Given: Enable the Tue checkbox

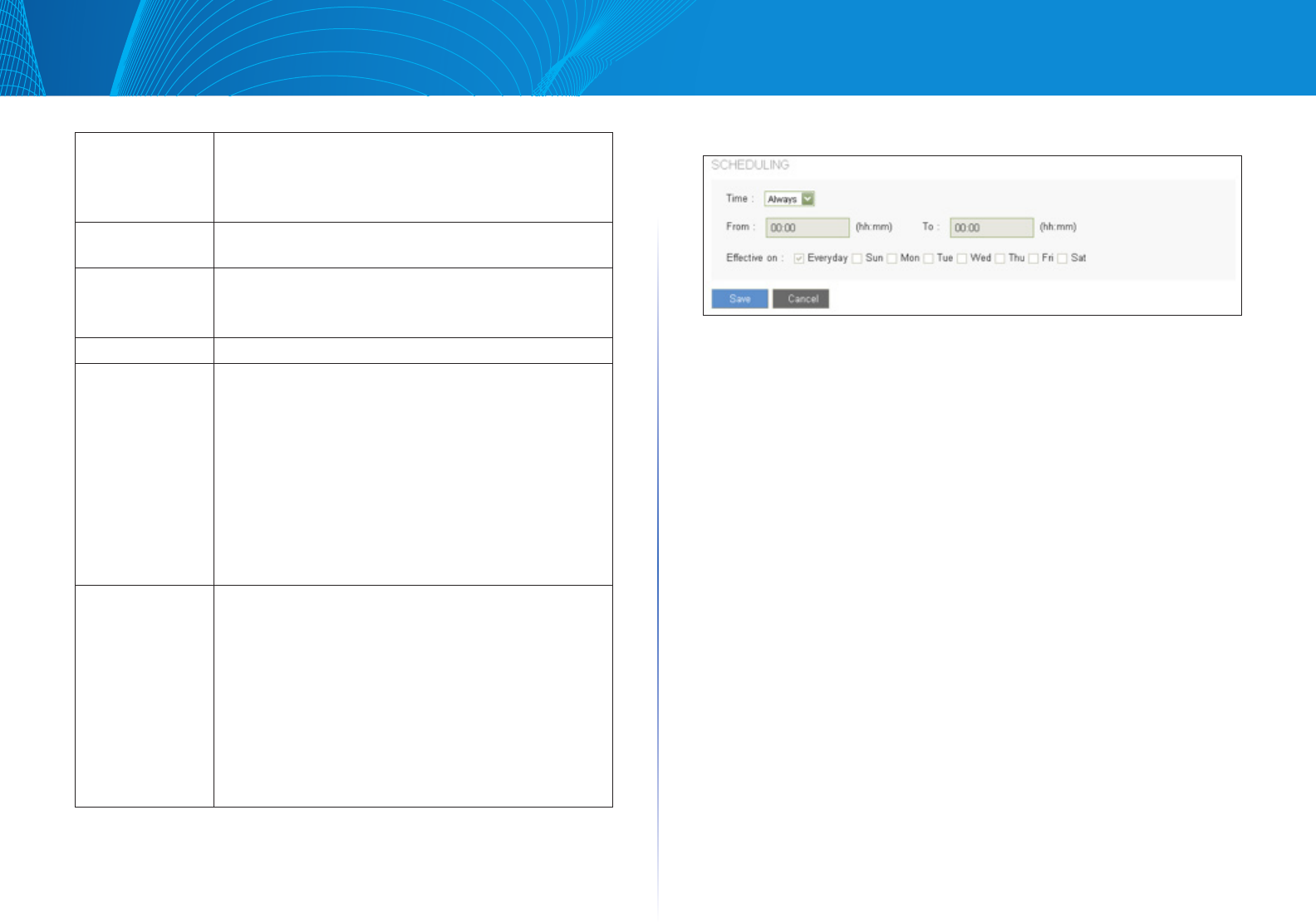Looking at the screenshot, I should click(x=928, y=258).
